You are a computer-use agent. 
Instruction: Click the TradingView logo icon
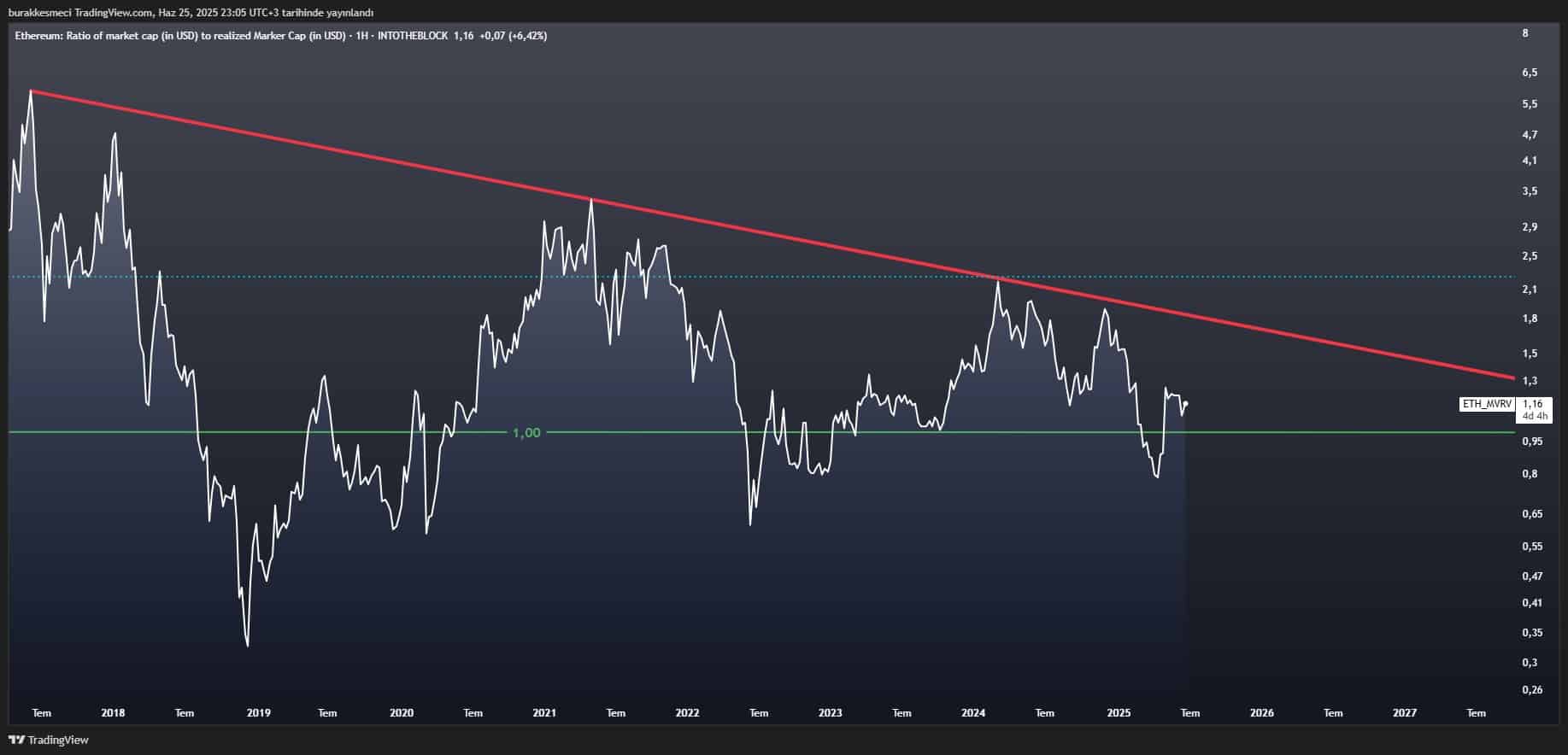(x=16, y=740)
